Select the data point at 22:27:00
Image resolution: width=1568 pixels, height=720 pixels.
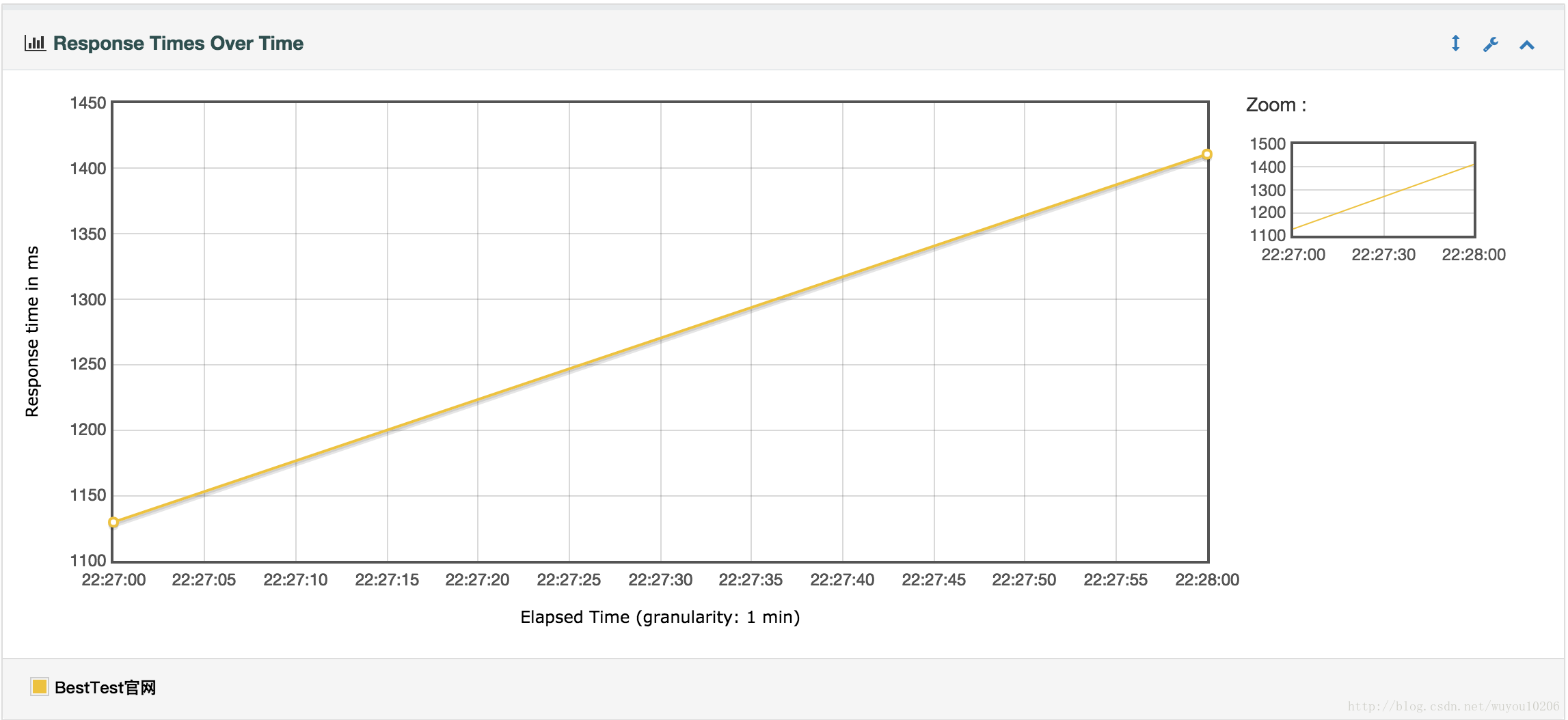coord(113,523)
